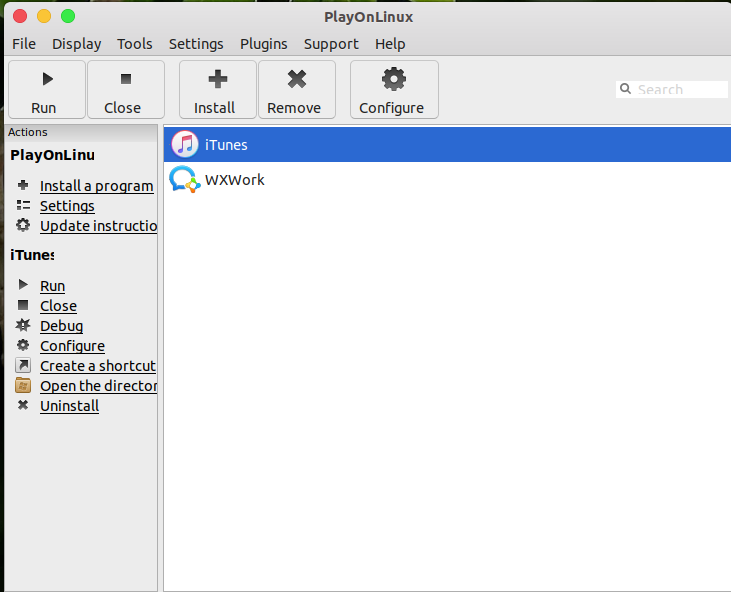This screenshot has width=731, height=592.
Task: Open the Tools menu
Action: pos(135,44)
